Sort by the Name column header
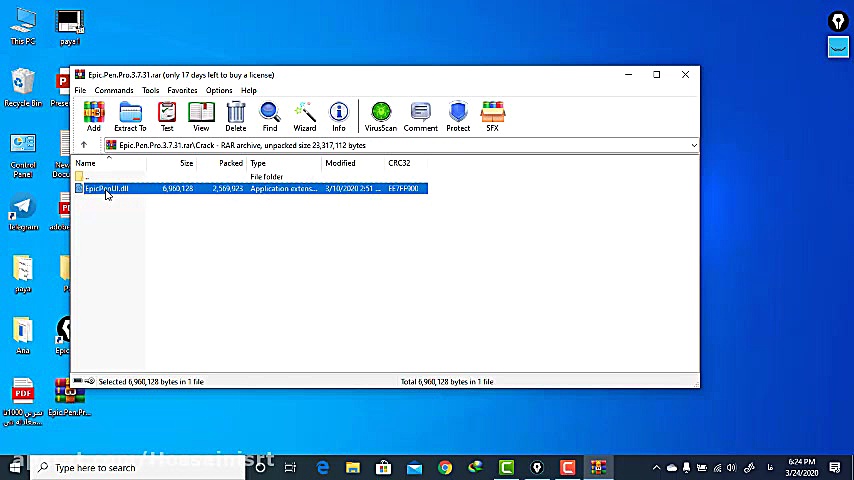 click(109, 163)
